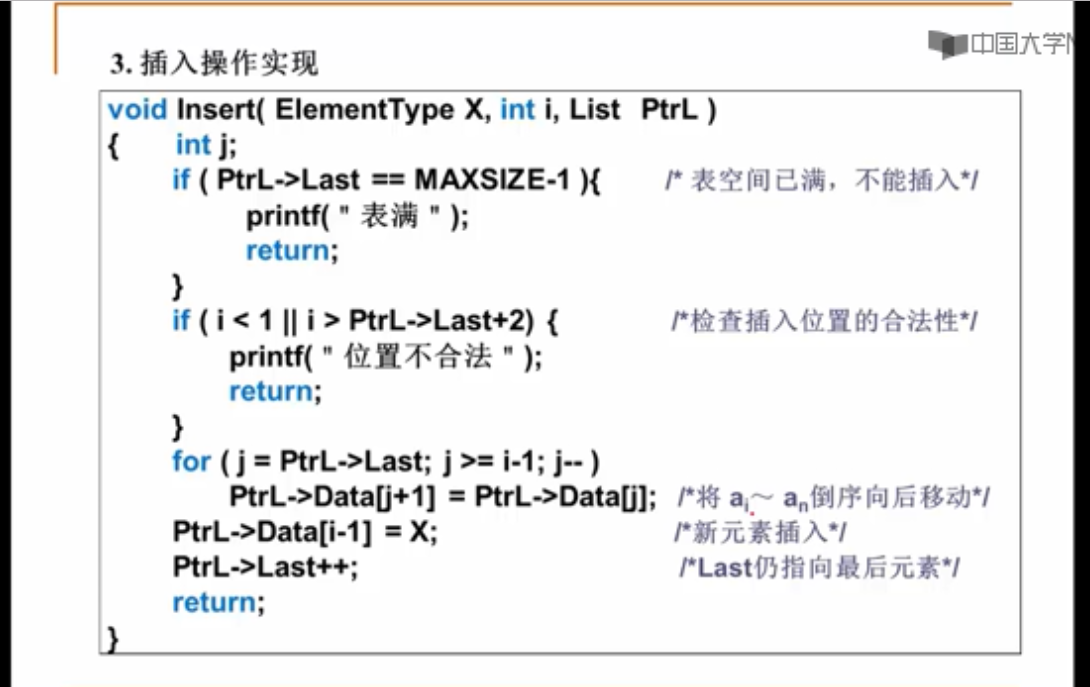Click the second return statement
Image resolution: width=1090 pixels, height=687 pixels.
pos(275,391)
